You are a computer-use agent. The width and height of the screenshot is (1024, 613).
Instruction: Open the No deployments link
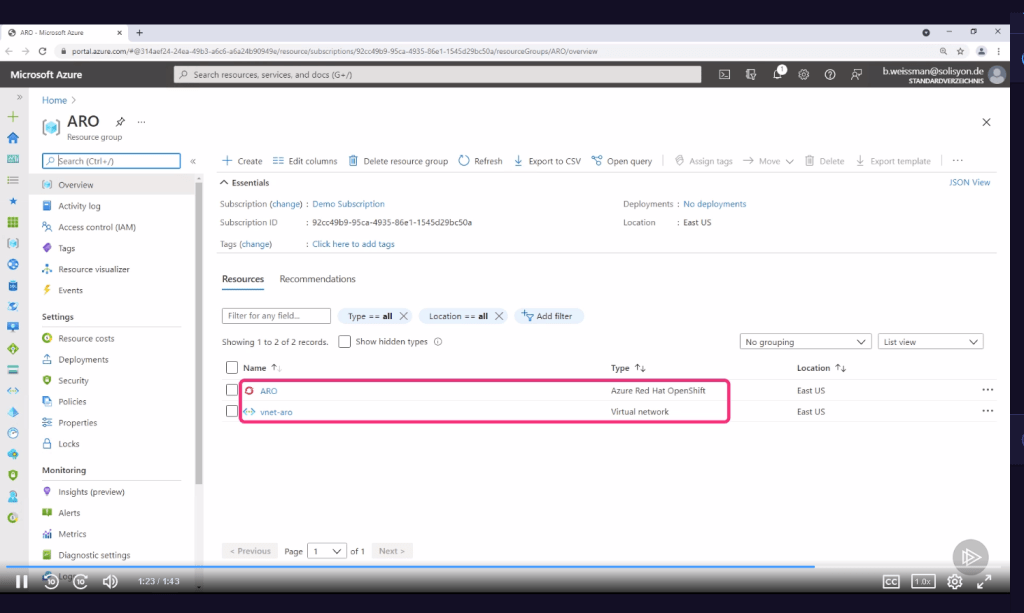point(714,204)
